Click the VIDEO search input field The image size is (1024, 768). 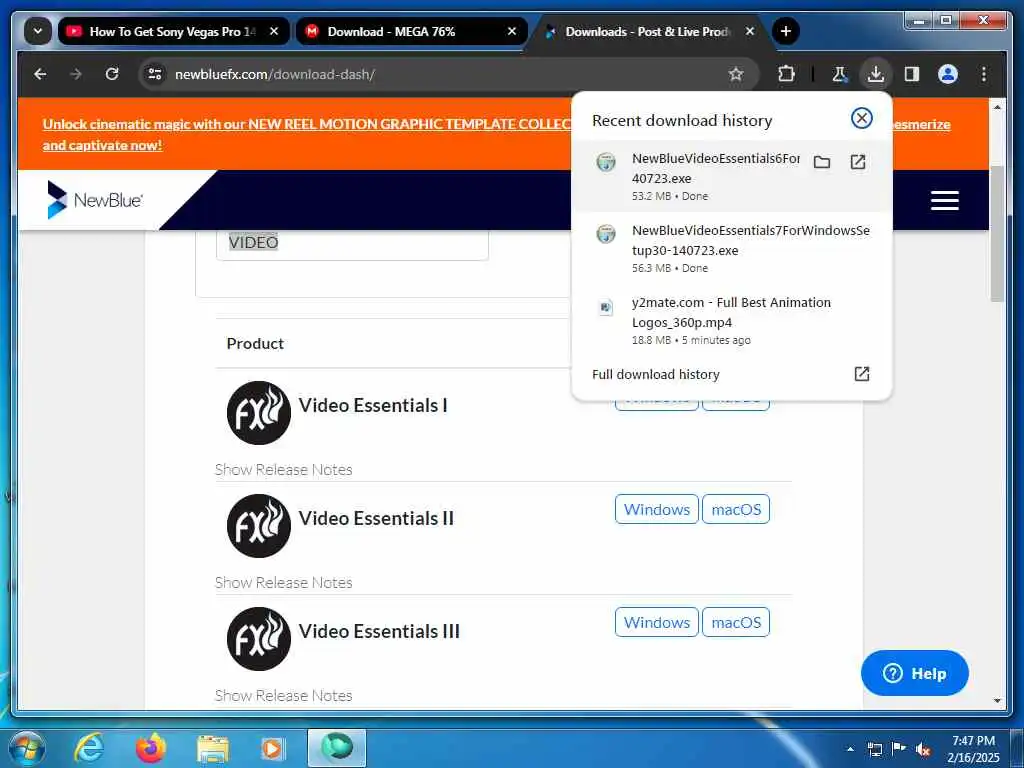(x=352, y=244)
